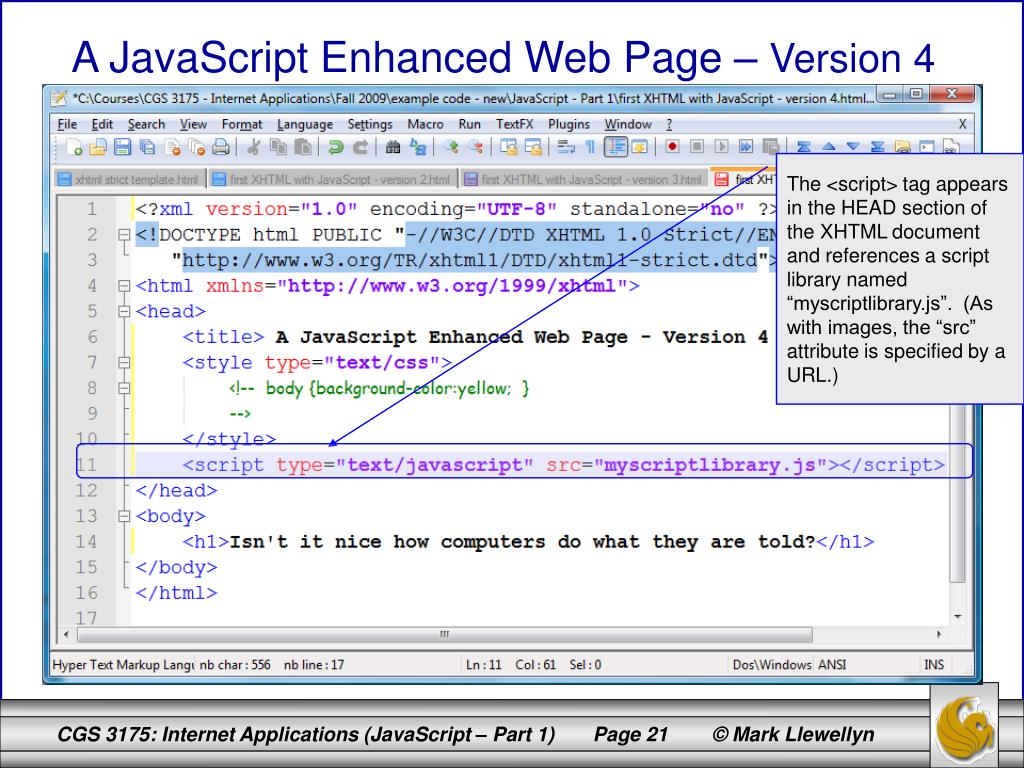Click the Dos\Windows status bar entry
This screenshot has width=1024, height=768.
[x=772, y=665]
